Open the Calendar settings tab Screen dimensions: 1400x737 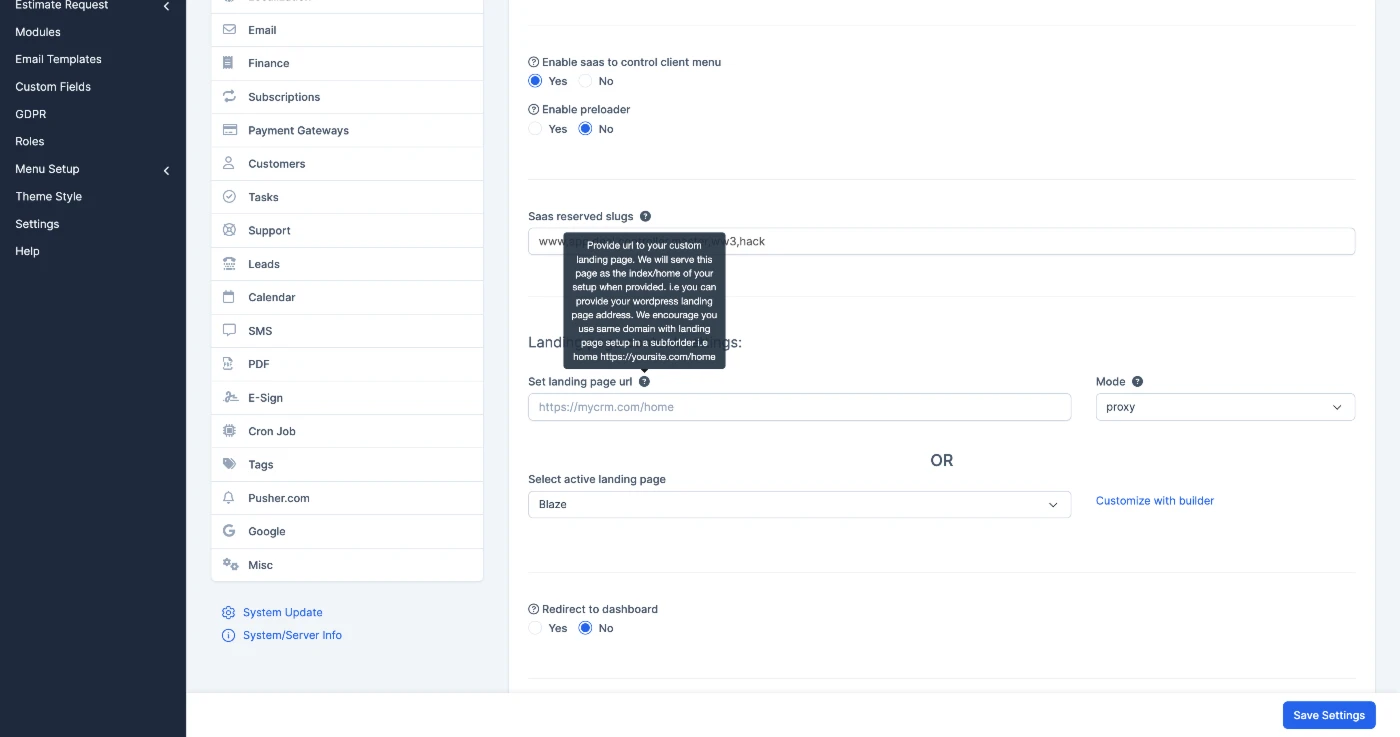click(347, 297)
